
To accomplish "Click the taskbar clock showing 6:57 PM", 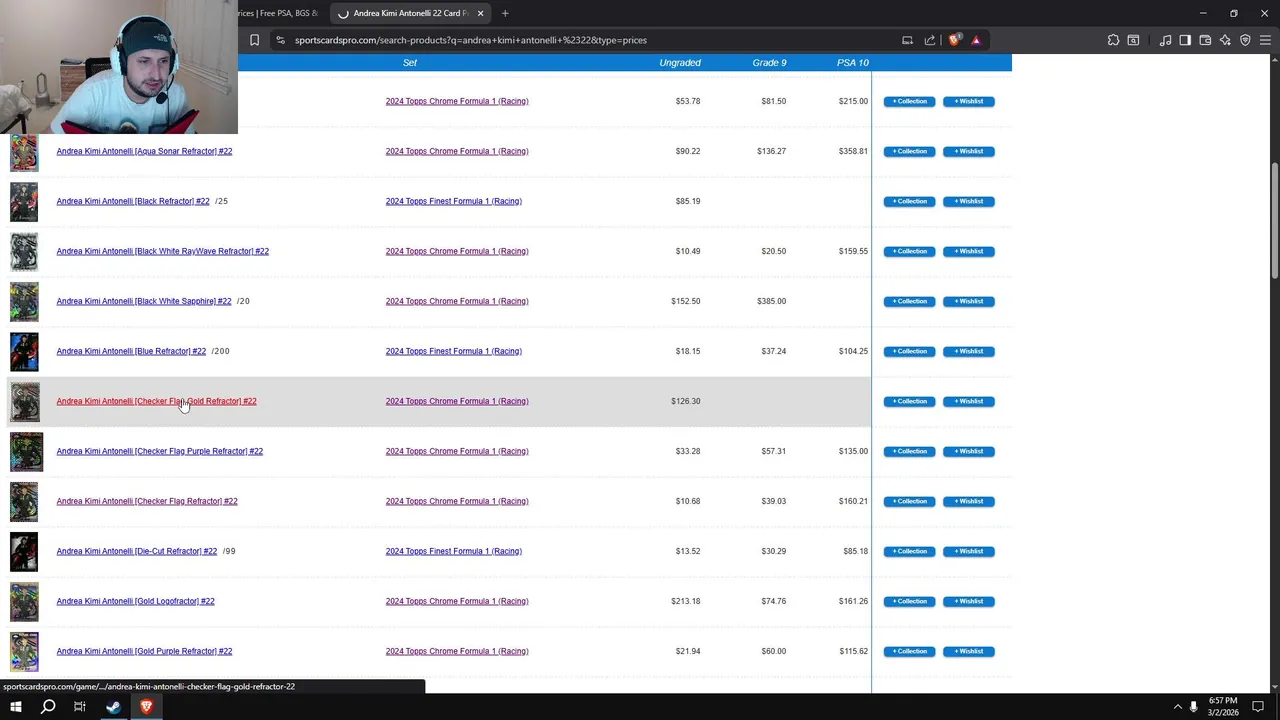I will (x=1222, y=707).
